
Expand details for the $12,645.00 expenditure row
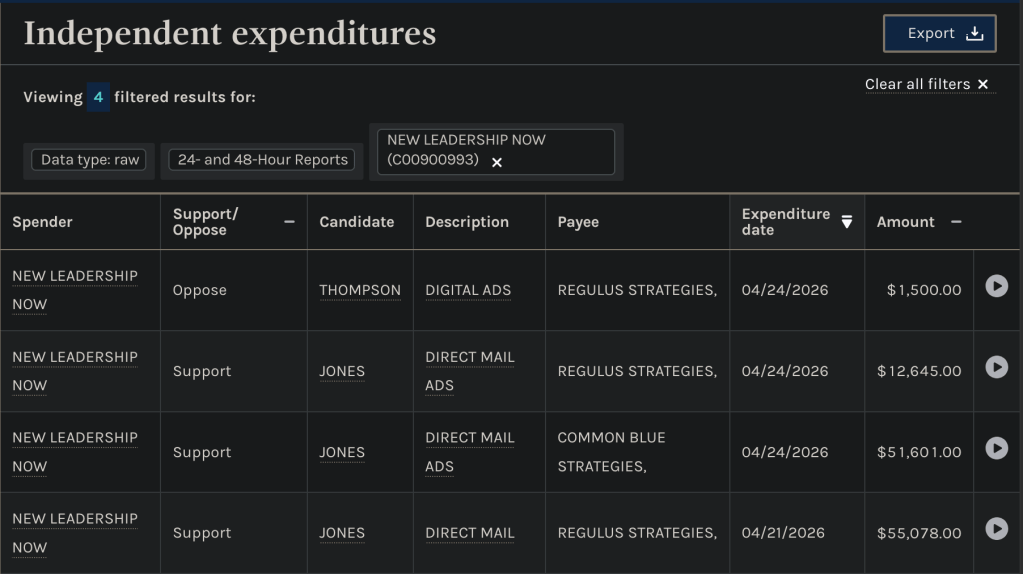coord(996,367)
